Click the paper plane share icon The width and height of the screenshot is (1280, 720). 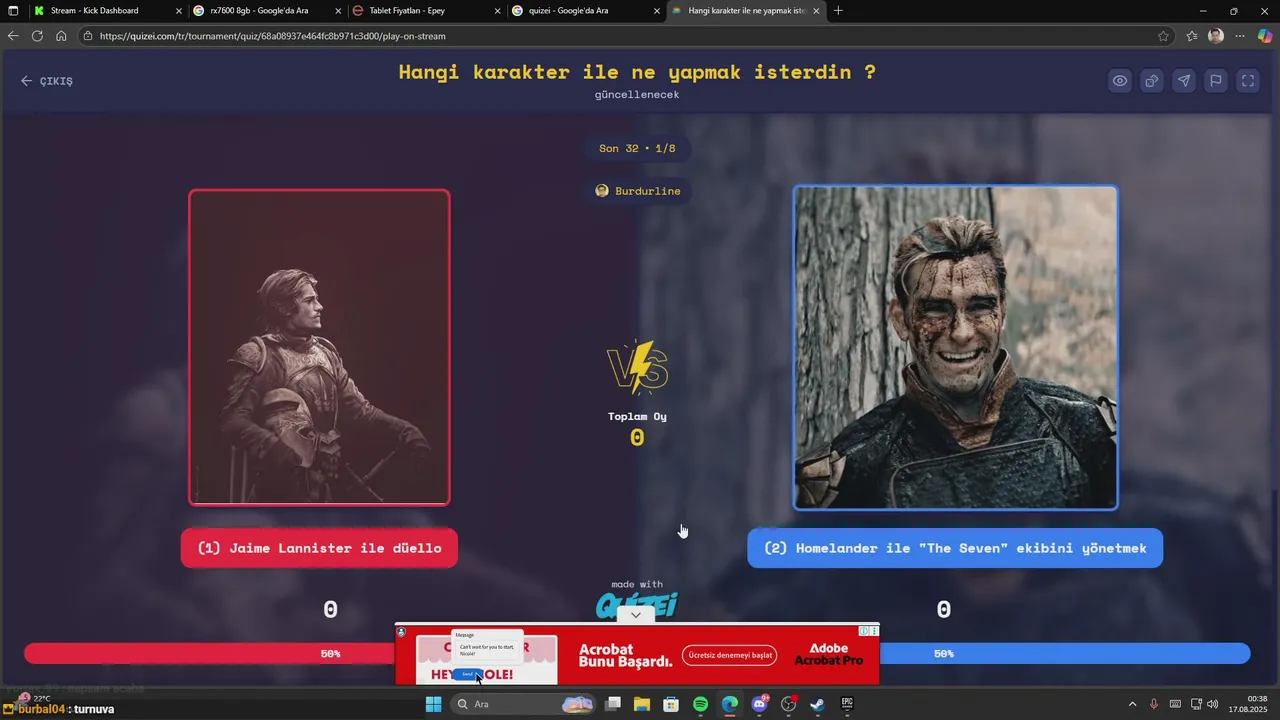tap(1184, 81)
